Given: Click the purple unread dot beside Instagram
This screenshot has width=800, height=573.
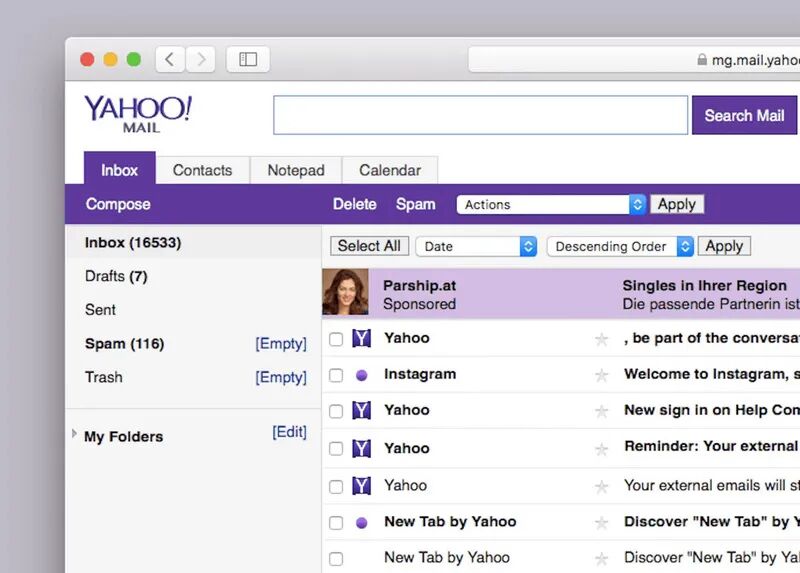Looking at the screenshot, I should pos(362,376).
